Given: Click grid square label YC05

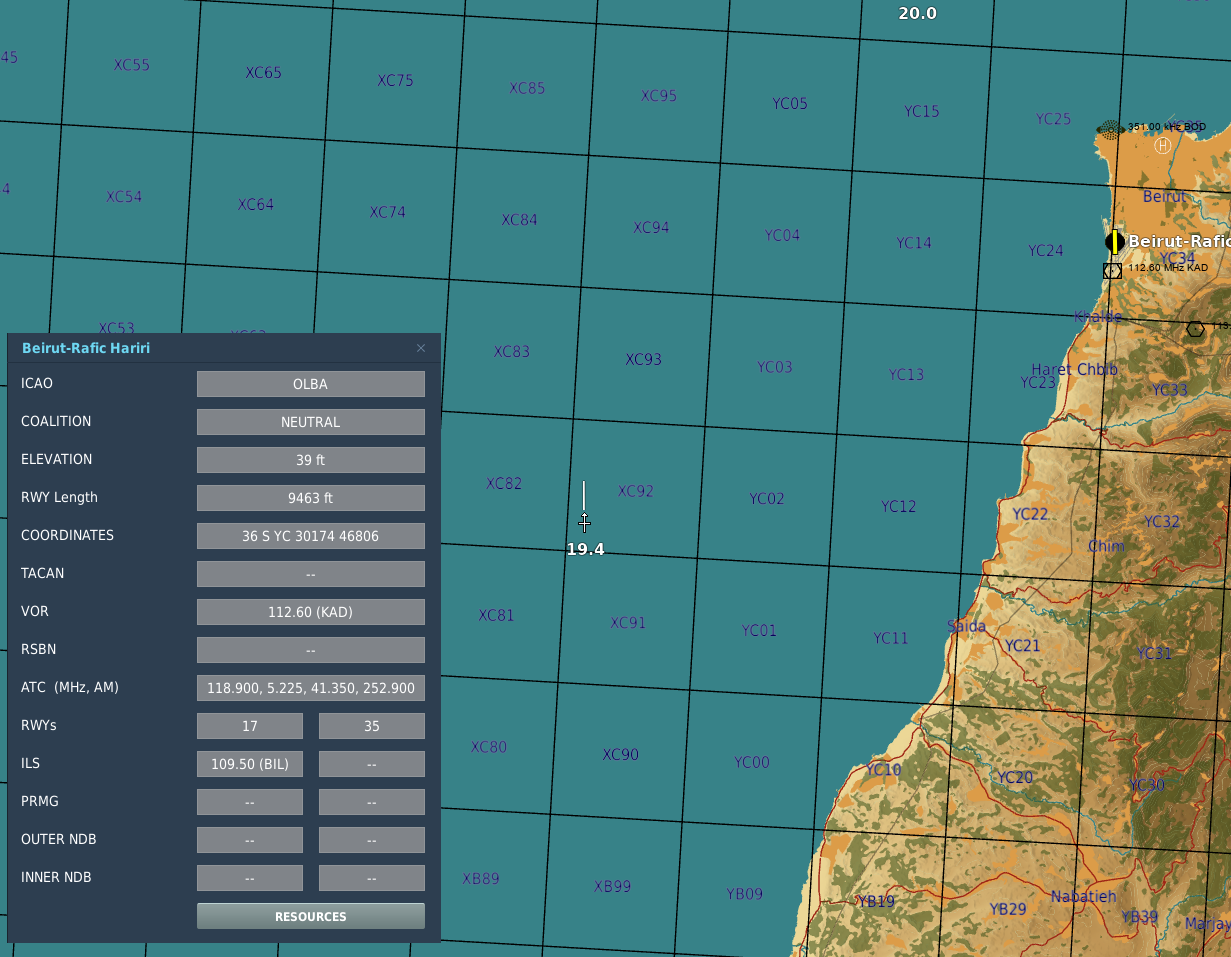Looking at the screenshot, I should coord(790,103).
